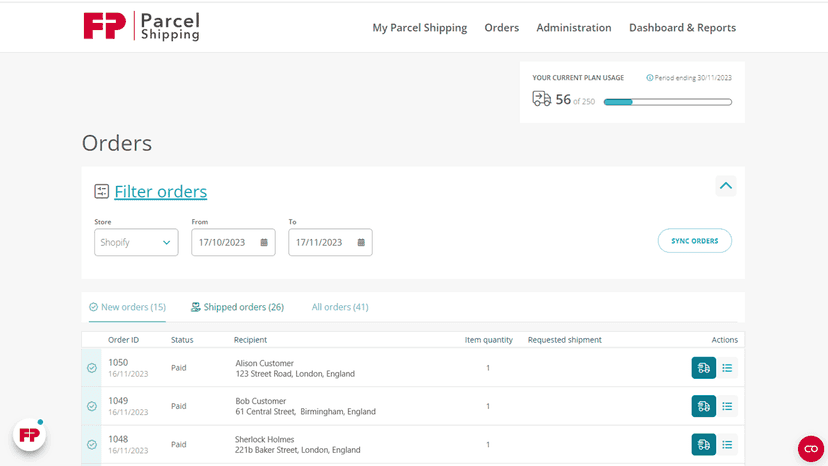The height and width of the screenshot is (466, 828).
Task: Toggle the check circle for order 1050
Action: point(92,368)
